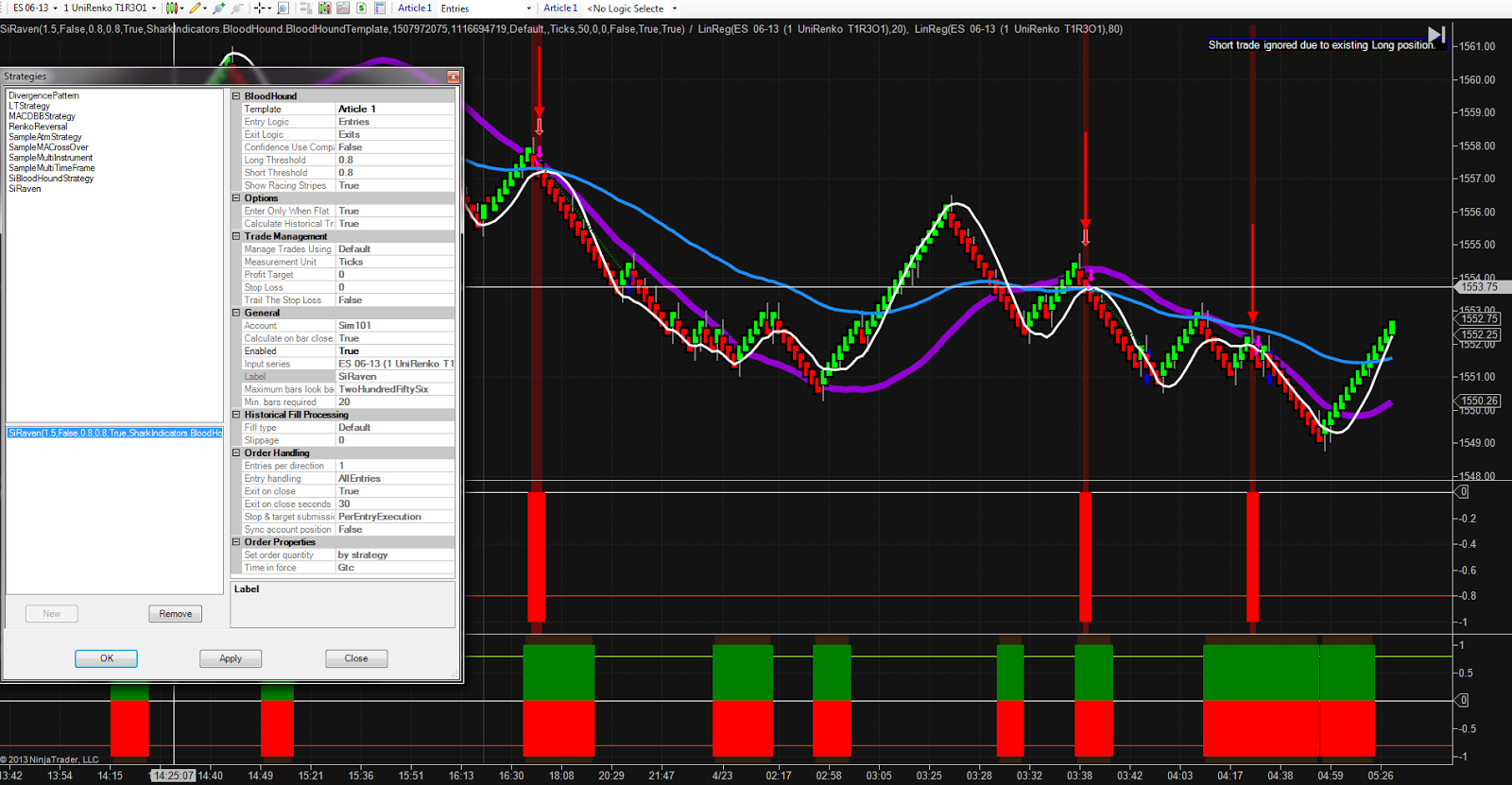The height and width of the screenshot is (785, 1512).
Task: Select MACDBBStrategy in the list
Action: point(42,116)
